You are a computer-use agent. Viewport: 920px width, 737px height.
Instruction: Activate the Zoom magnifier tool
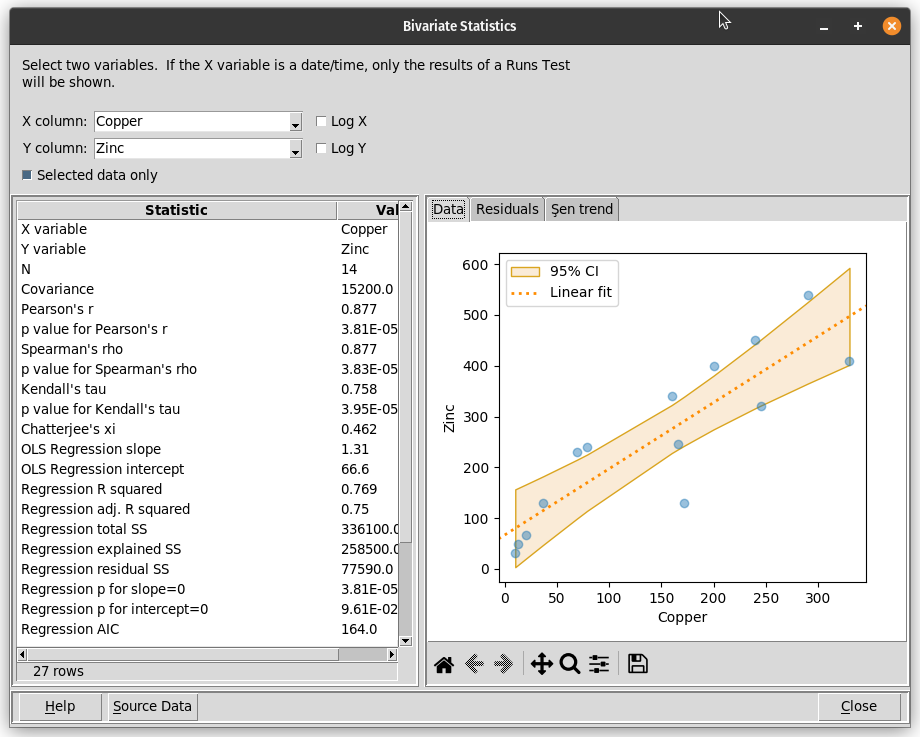point(570,664)
